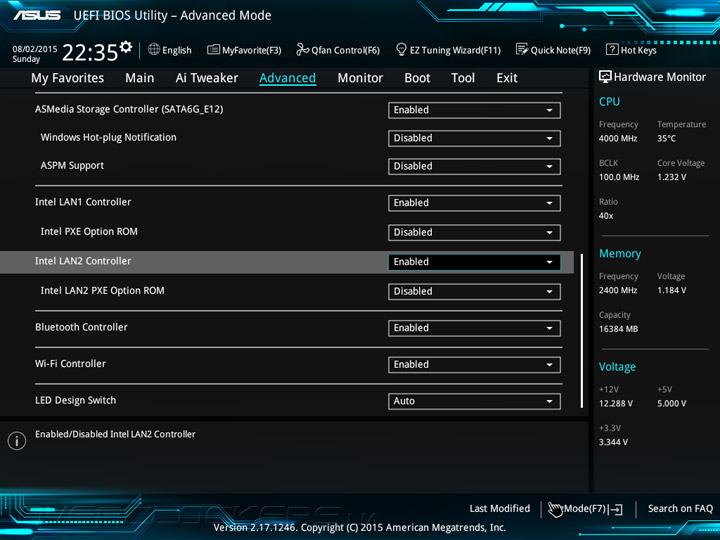Open Intel LAN2 Controller dropdown
The image size is (720, 540).
(x=474, y=262)
